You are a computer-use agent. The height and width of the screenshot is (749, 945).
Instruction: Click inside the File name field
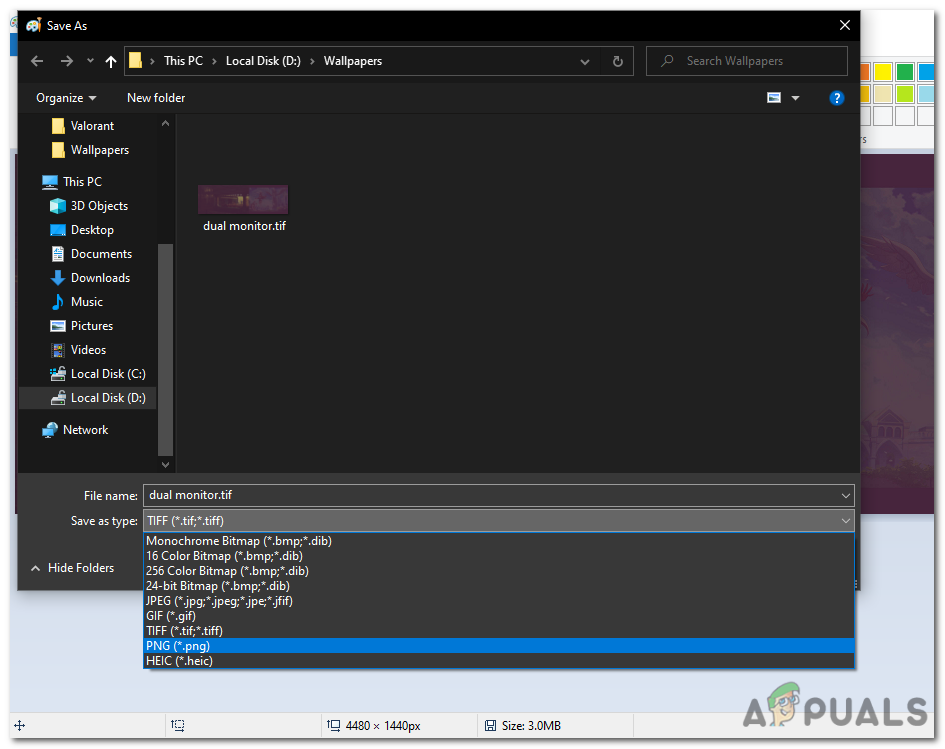click(400, 495)
